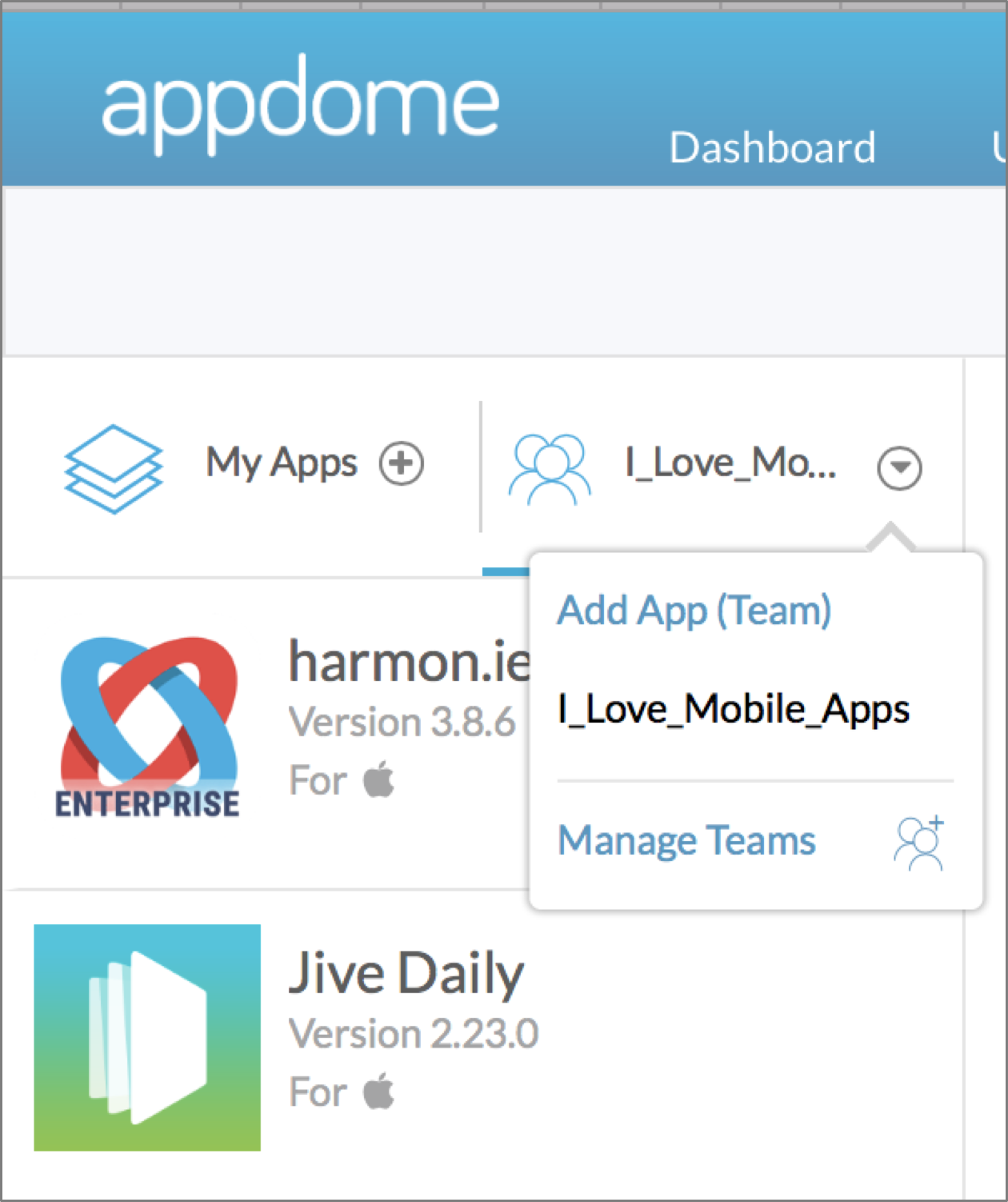Viewport: 1008px width, 1202px height.
Task: Select the My Apps tab label
Action: 282,463
